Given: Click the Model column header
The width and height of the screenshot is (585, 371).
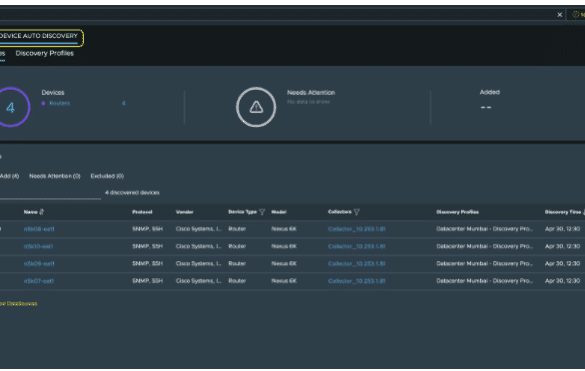Looking at the screenshot, I should pos(279,212).
